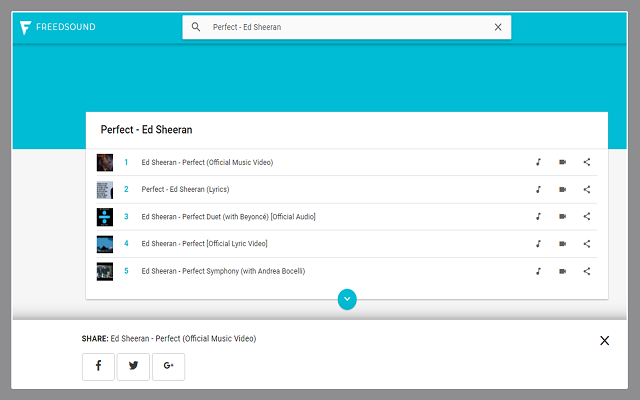Share on Twitter
The width and height of the screenshot is (640, 400).
133,367
